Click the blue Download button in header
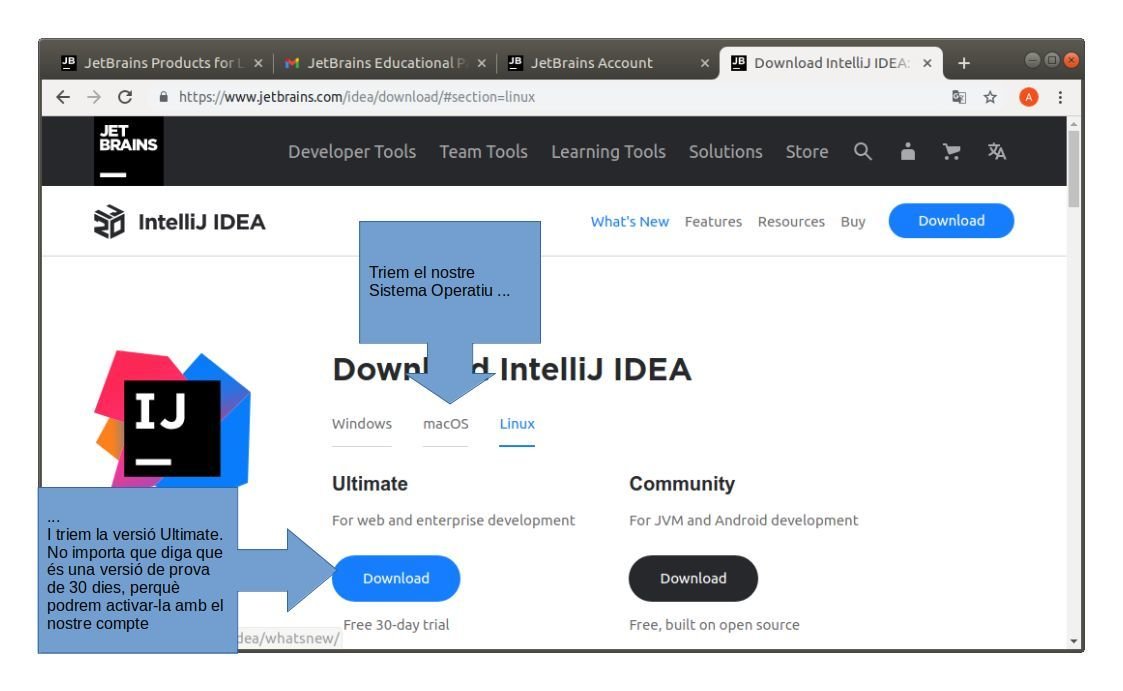1123x691 pixels. click(951, 221)
